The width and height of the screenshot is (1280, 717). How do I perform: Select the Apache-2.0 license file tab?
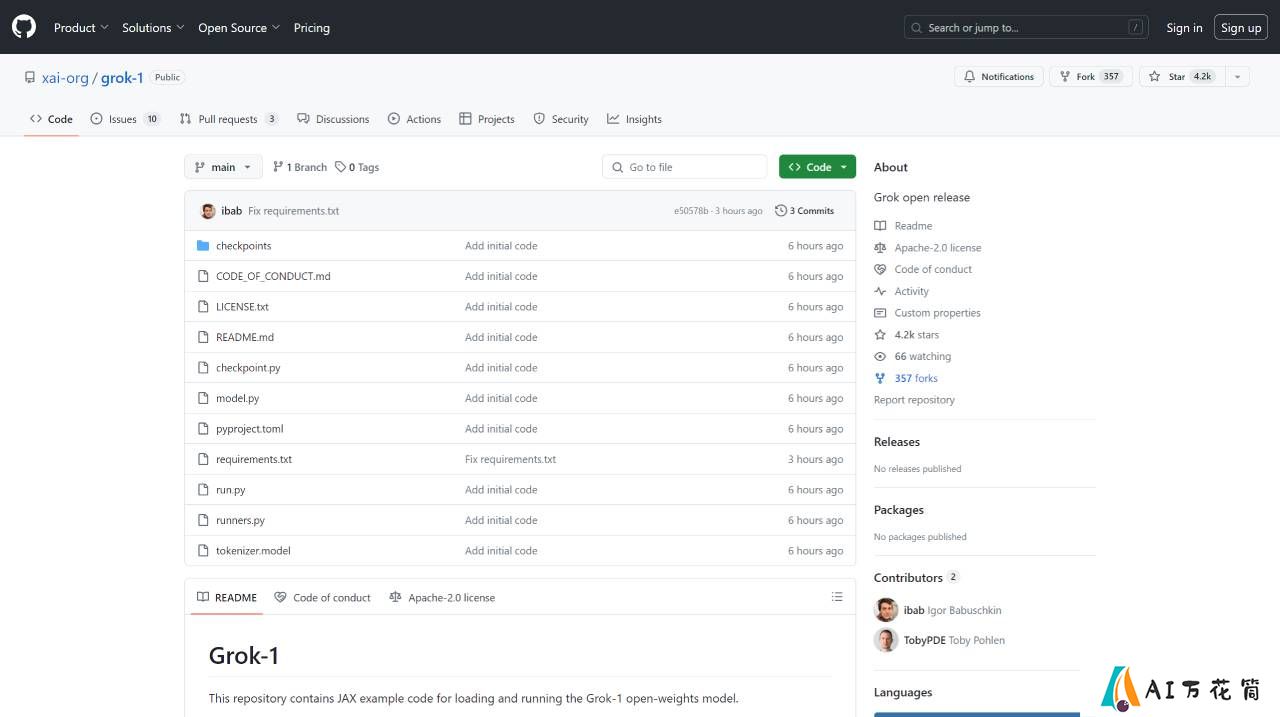442,597
